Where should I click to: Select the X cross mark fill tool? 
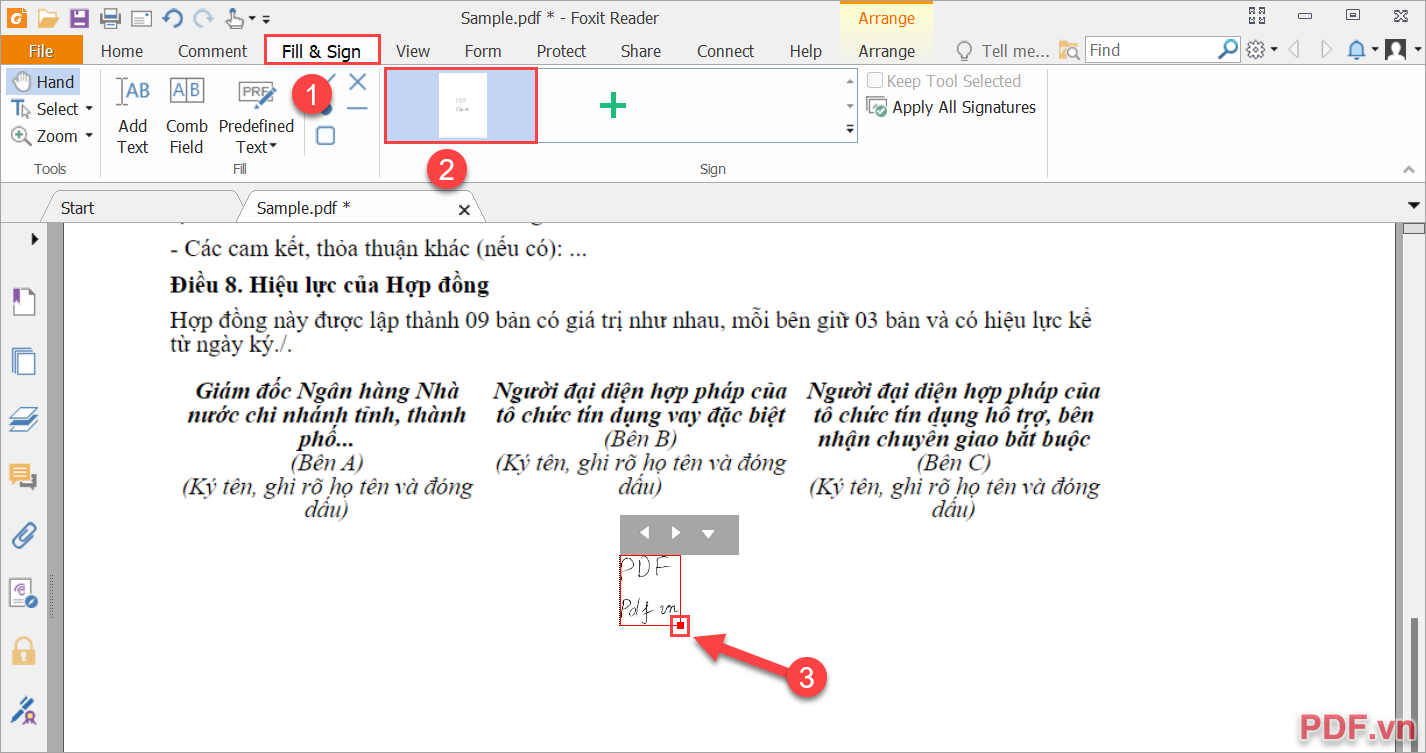coord(357,81)
